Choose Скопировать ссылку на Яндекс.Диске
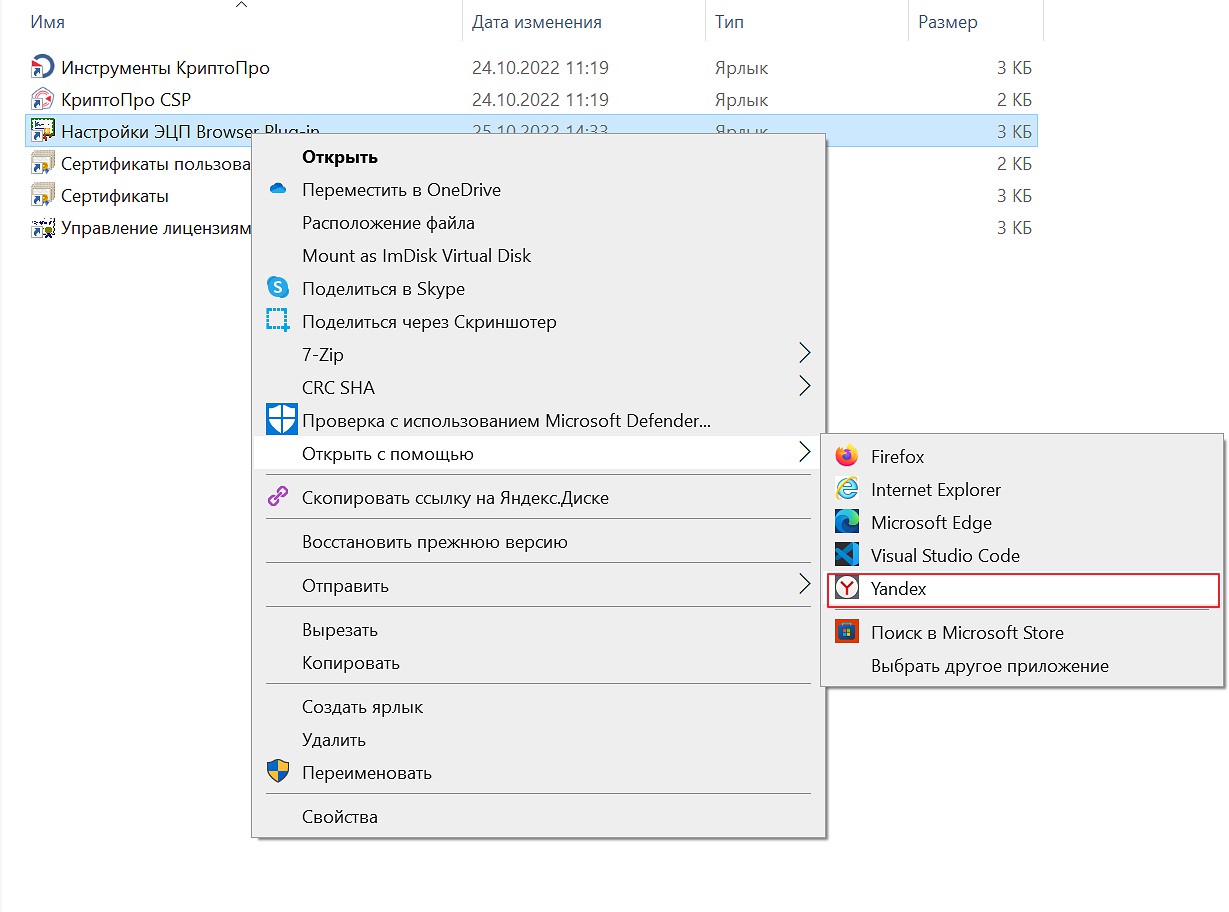The width and height of the screenshot is (1229, 912). click(x=538, y=498)
